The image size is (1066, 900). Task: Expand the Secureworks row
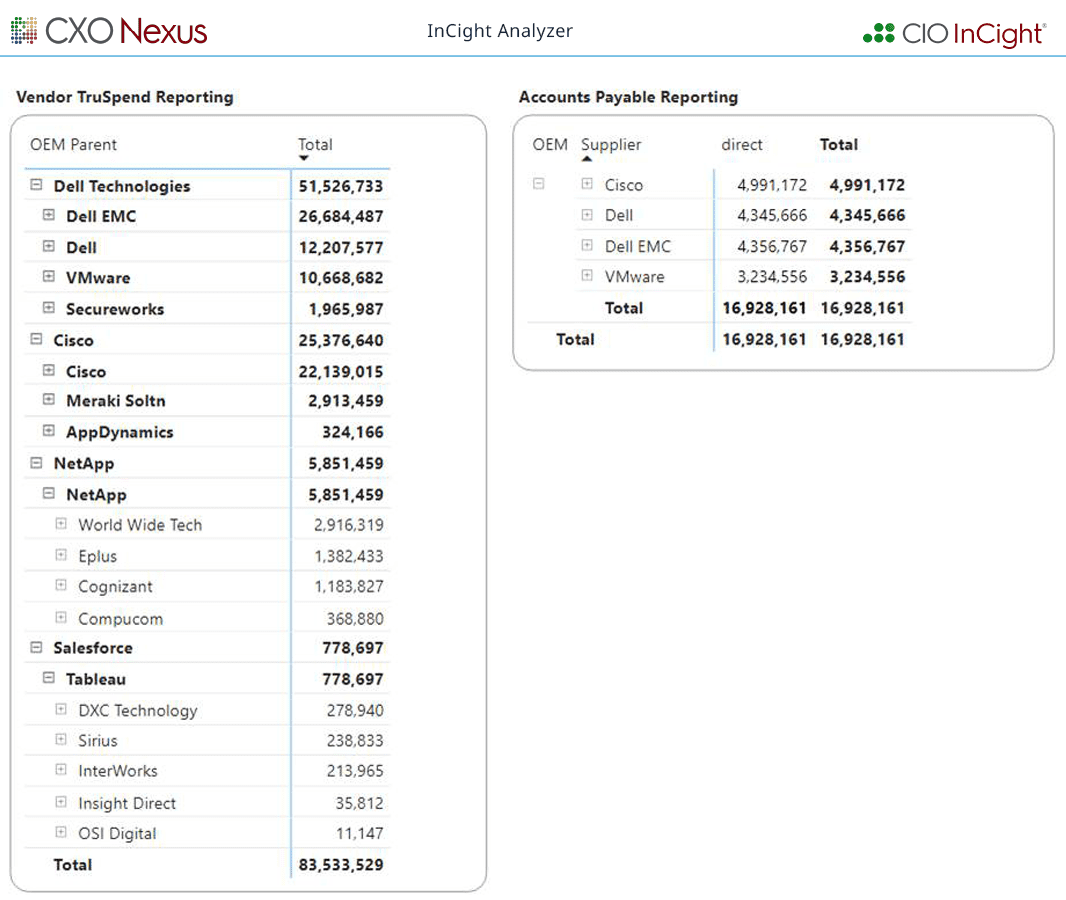[x=48, y=307]
